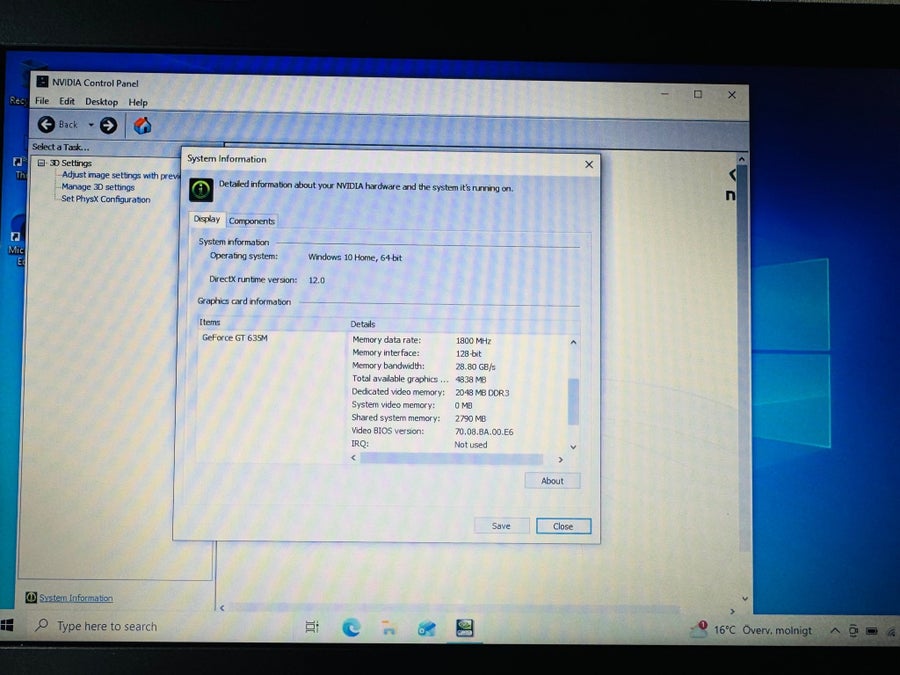Screen dimensions: 900x675
Task: Click the System Information link
Action: pos(76,598)
